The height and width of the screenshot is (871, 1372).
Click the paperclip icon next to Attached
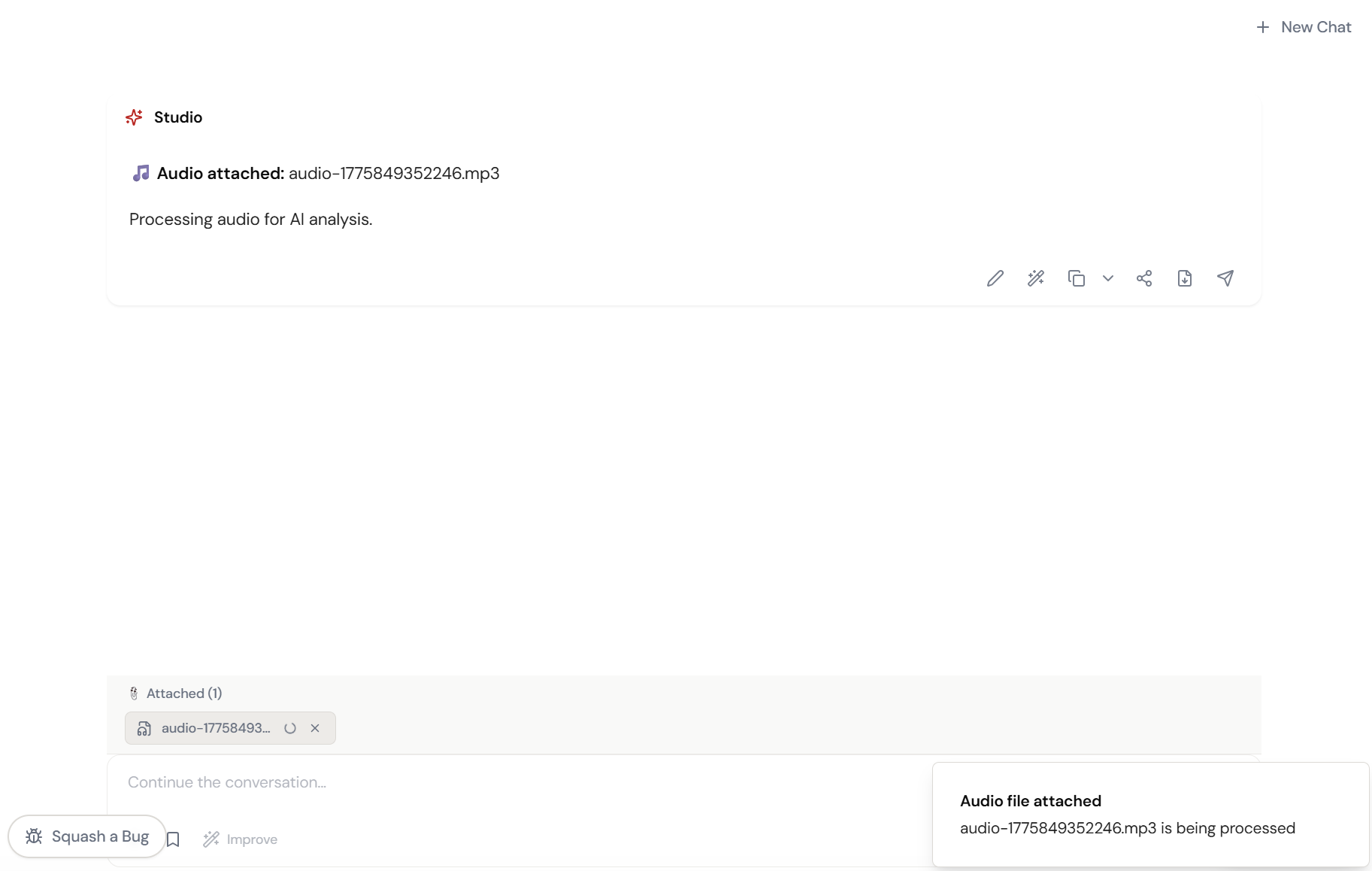tap(134, 693)
